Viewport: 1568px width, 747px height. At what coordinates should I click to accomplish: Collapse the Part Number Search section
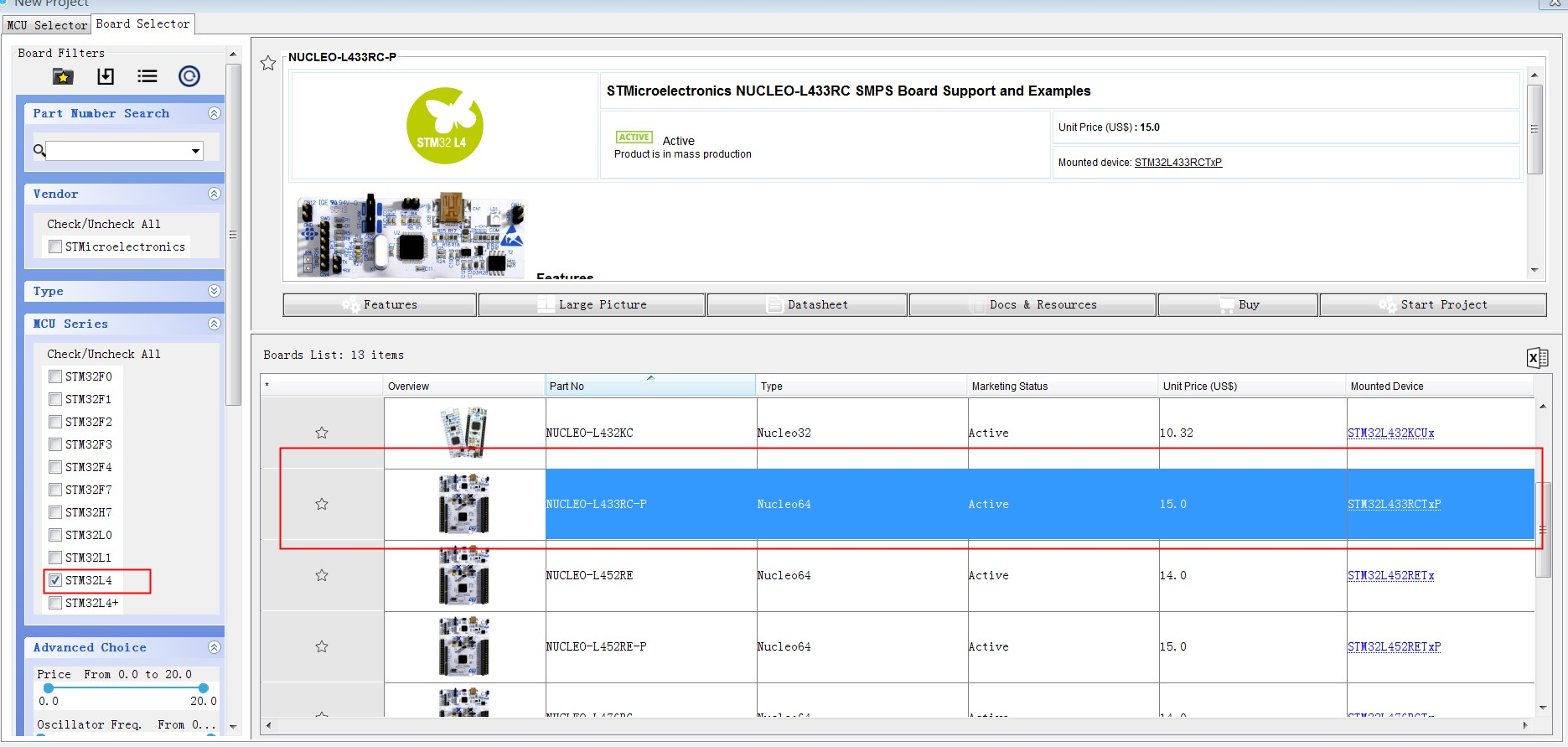215,113
